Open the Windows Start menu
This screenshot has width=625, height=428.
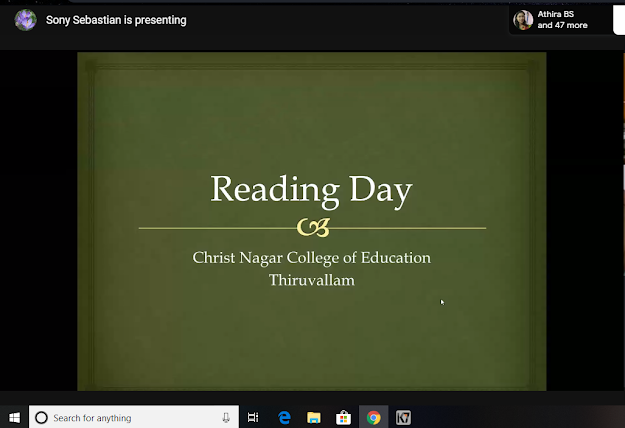pos(14,417)
